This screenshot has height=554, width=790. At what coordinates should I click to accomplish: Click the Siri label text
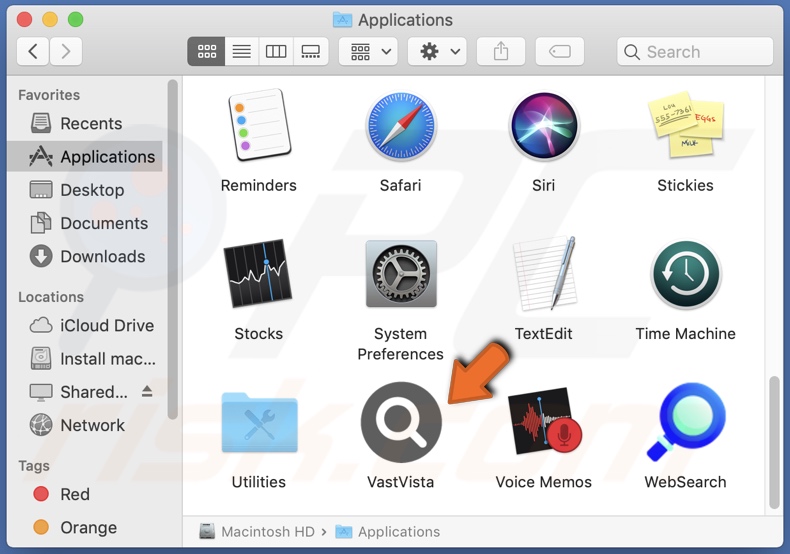pos(544,185)
